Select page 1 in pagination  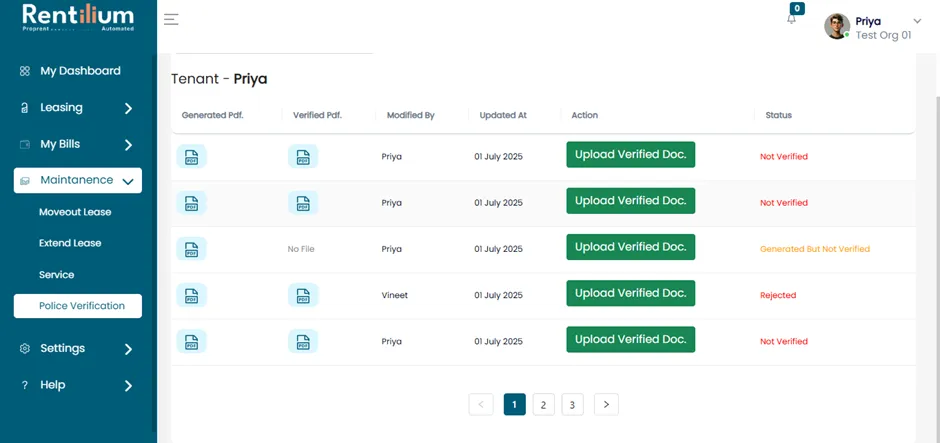click(514, 405)
